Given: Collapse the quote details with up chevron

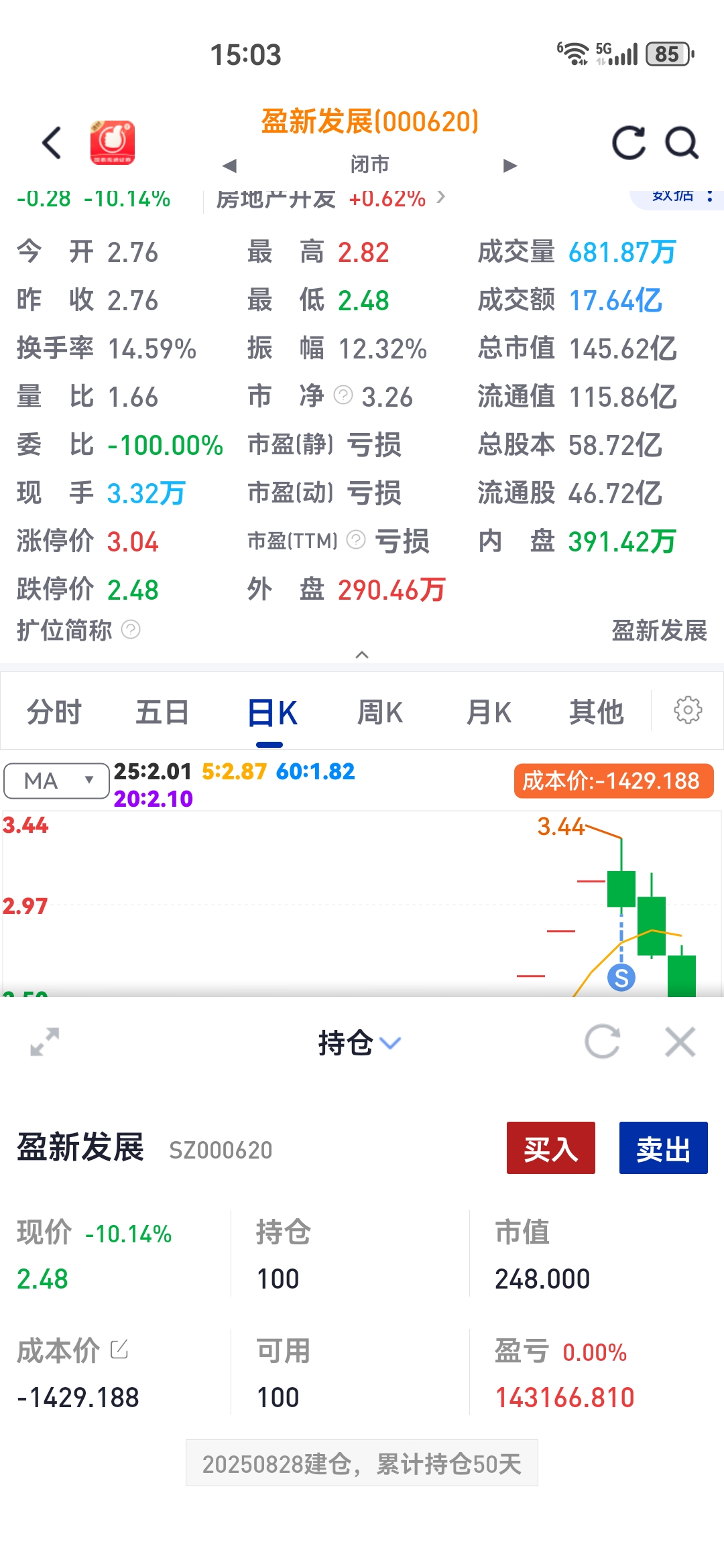Looking at the screenshot, I should tap(362, 655).
